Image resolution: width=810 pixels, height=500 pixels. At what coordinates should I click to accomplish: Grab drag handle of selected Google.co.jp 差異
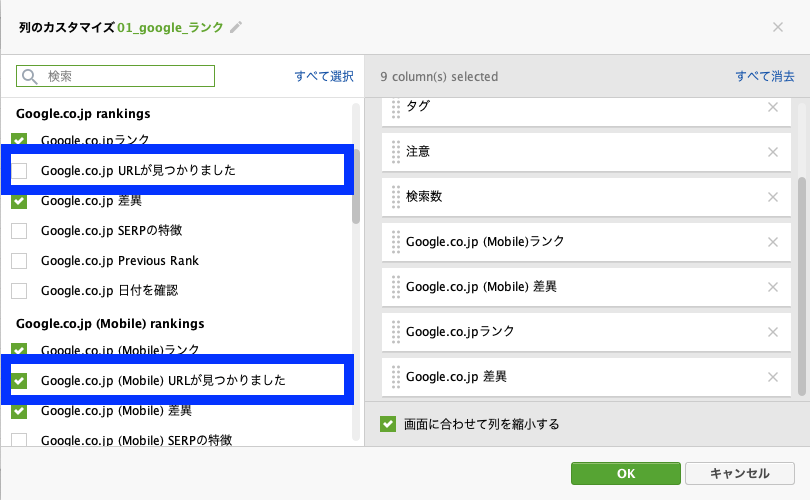pyautogui.click(x=396, y=377)
